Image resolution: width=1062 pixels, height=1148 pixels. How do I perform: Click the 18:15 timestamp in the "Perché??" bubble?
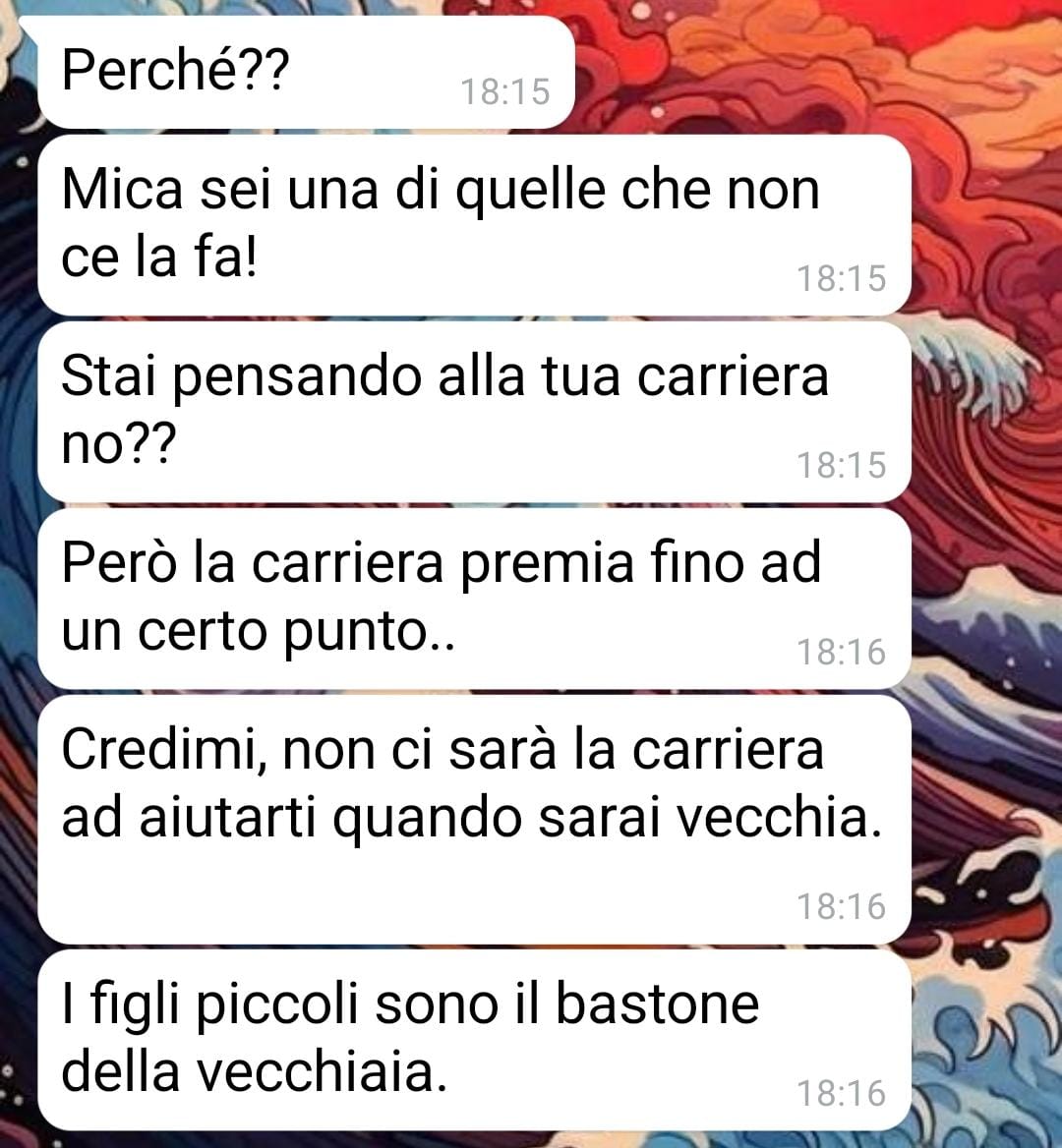pos(505,92)
